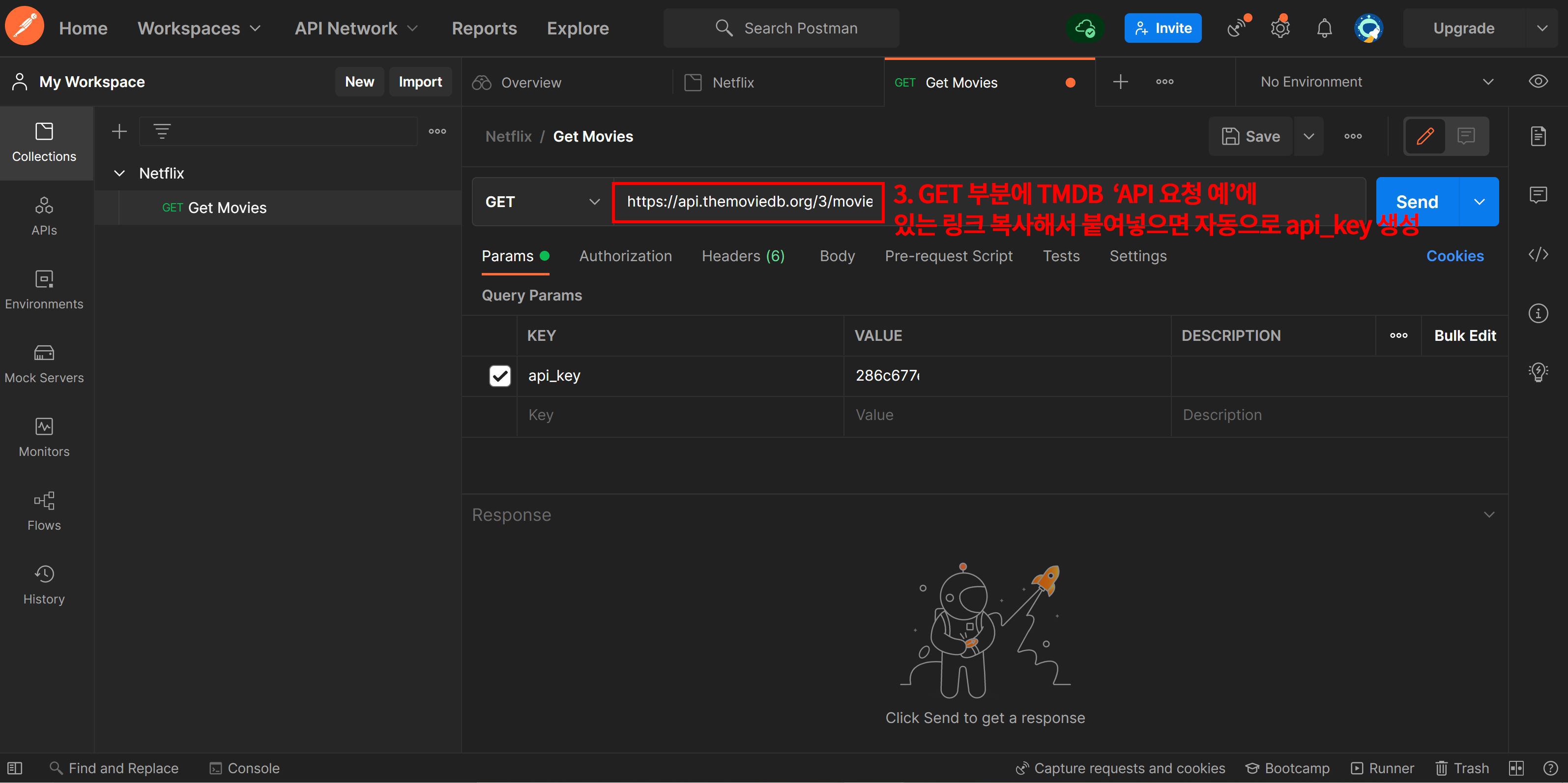Image resolution: width=1568 pixels, height=783 pixels.
Task: Open the settings gear icon
Action: click(1280, 28)
